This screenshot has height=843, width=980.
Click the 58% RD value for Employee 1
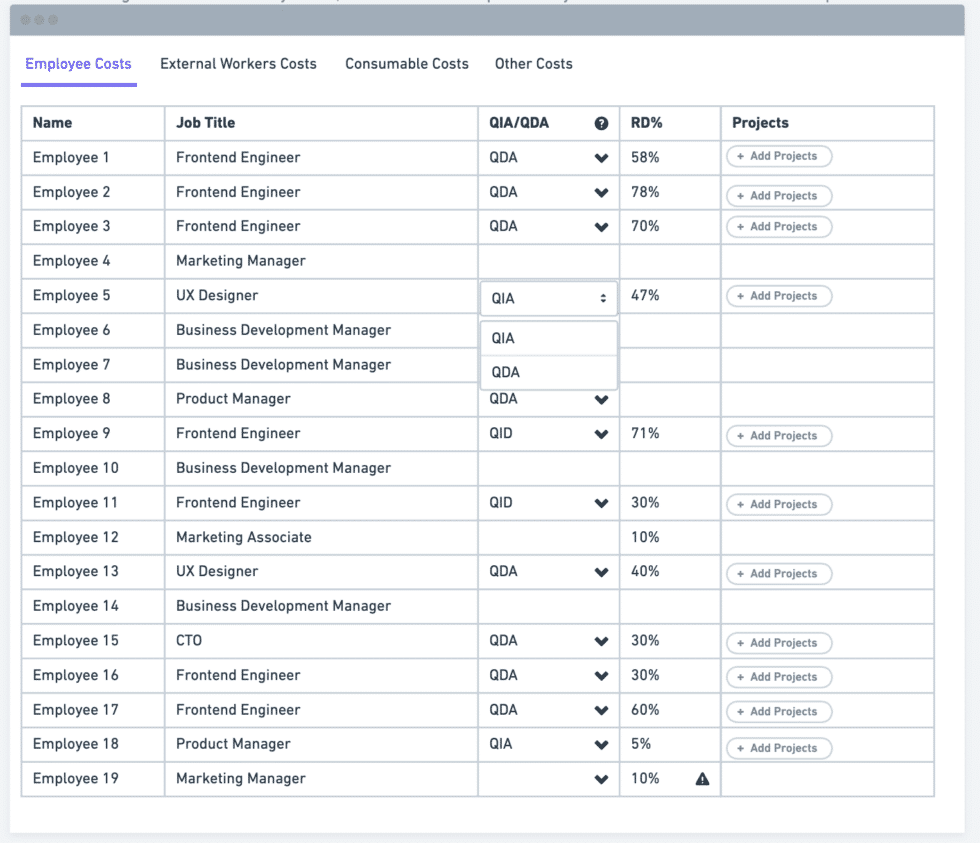tap(645, 157)
